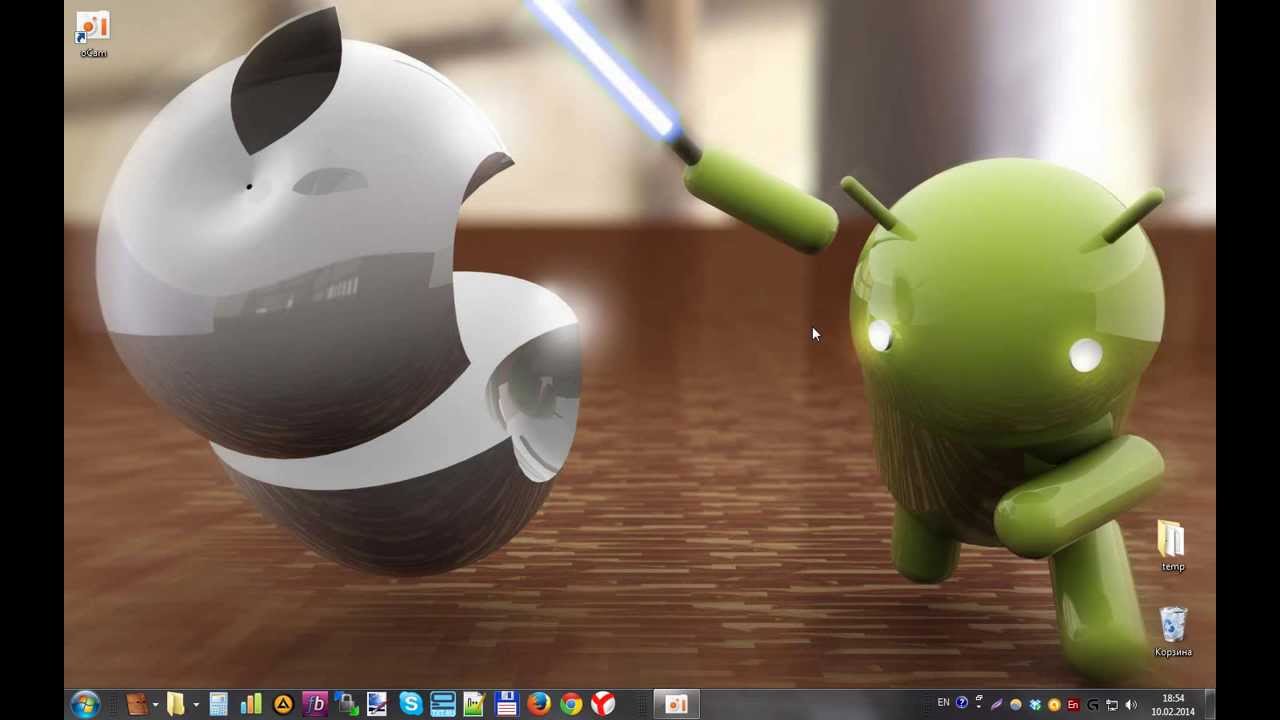The width and height of the screenshot is (1280, 720).
Task: Launch the AIMP orange triangle player icon
Action: point(283,704)
